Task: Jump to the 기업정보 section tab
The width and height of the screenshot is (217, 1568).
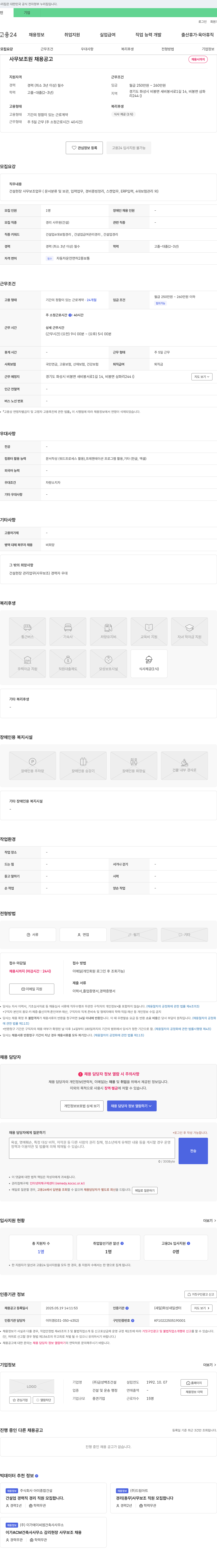Action: tap(208, 49)
